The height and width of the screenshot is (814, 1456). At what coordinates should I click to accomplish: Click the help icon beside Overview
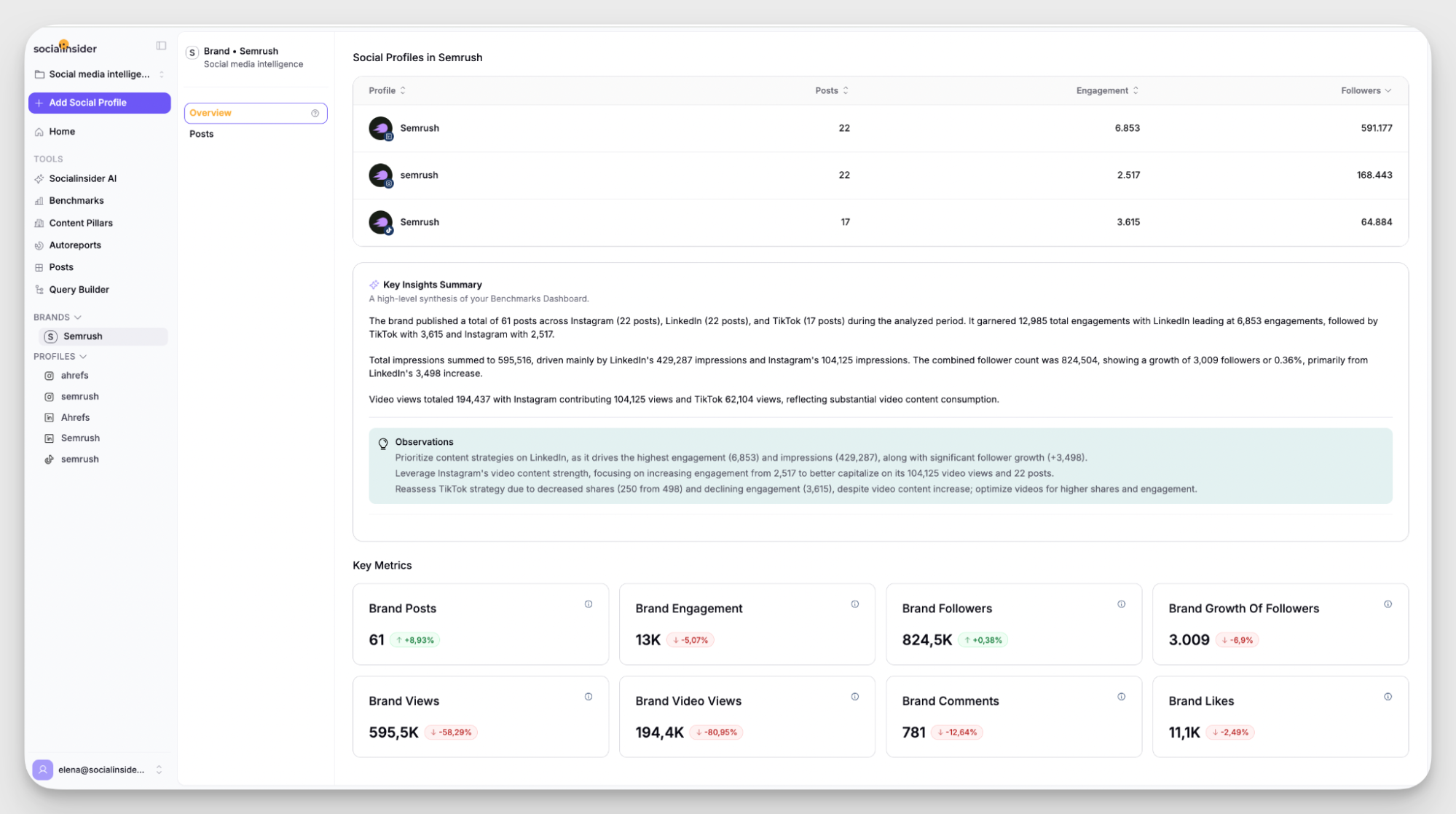pyautogui.click(x=315, y=114)
